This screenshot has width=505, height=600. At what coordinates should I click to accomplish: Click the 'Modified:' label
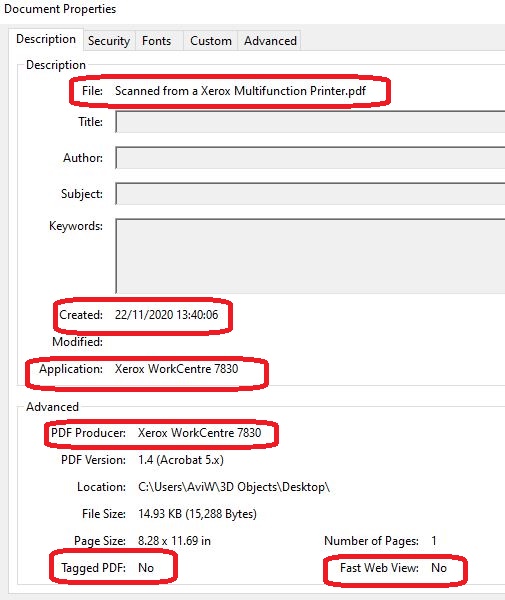coord(77,342)
